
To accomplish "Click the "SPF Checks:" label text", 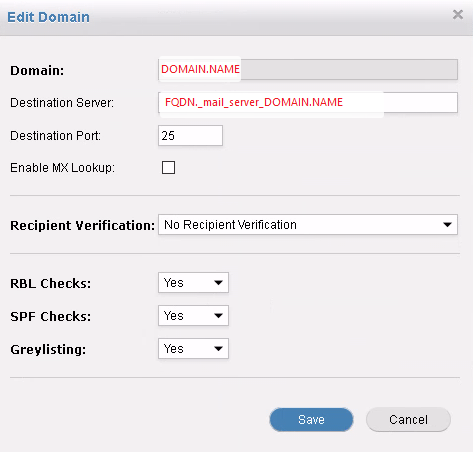I will coord(51,316).
